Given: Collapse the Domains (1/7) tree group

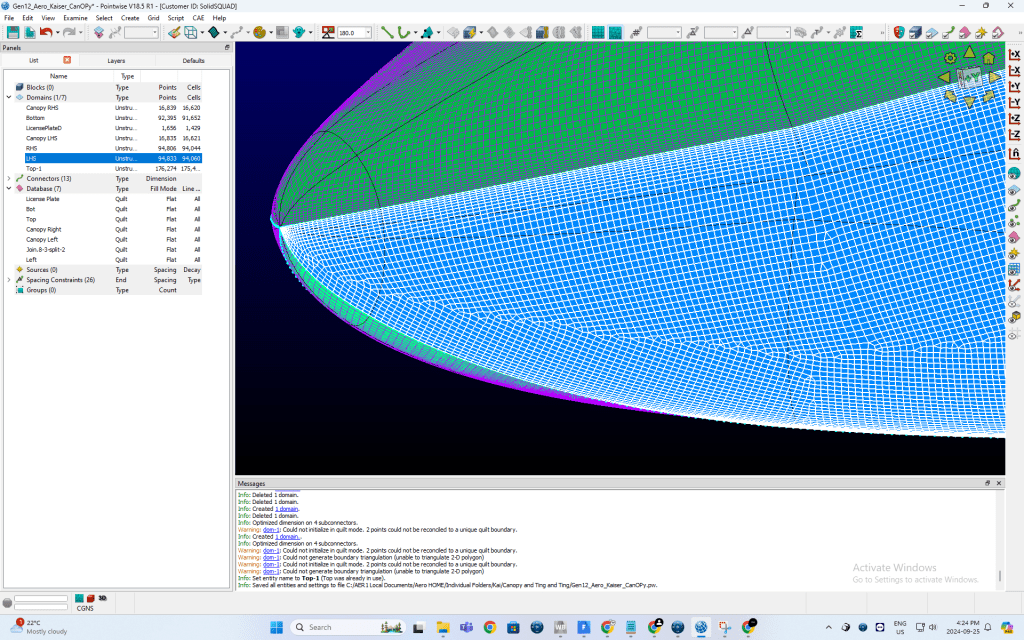Looking at the screenshot, I should 9,97.
